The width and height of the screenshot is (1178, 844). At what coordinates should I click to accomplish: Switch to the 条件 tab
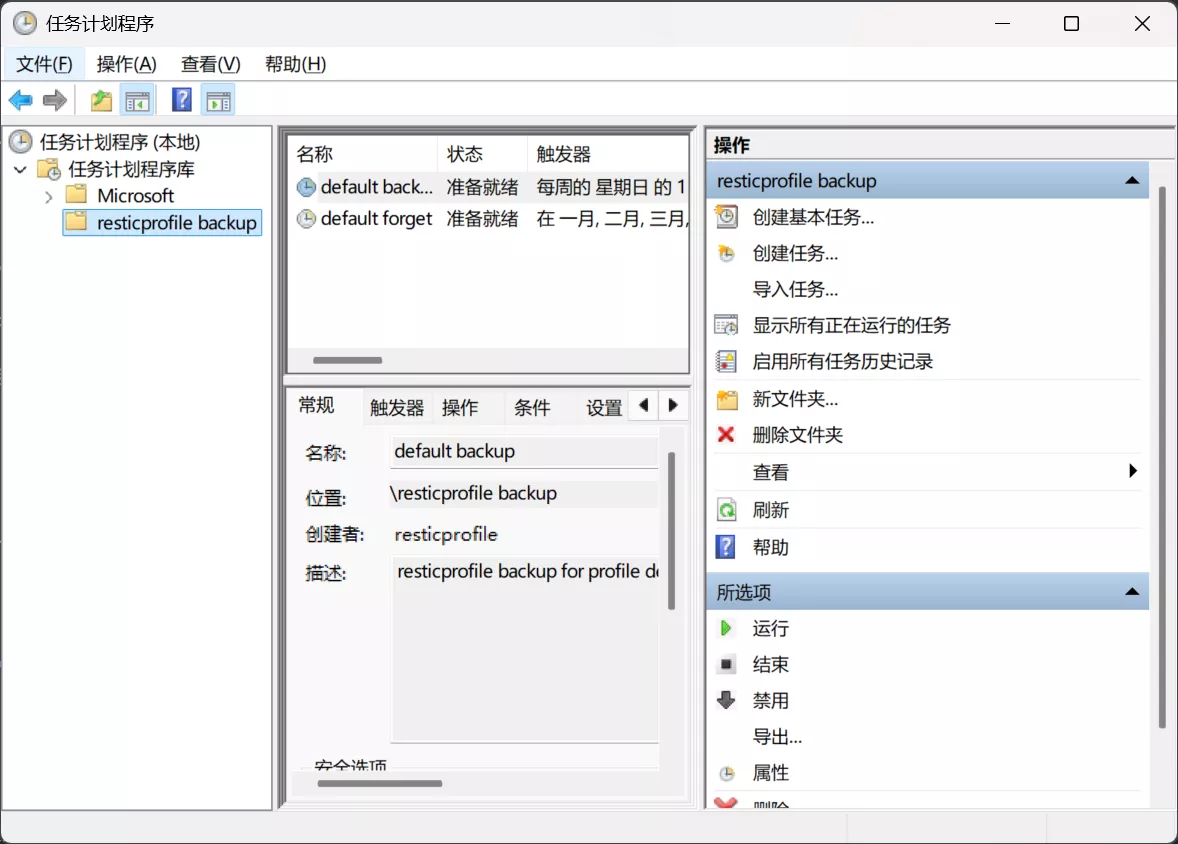pyautogui.click(x=532, y=408)
